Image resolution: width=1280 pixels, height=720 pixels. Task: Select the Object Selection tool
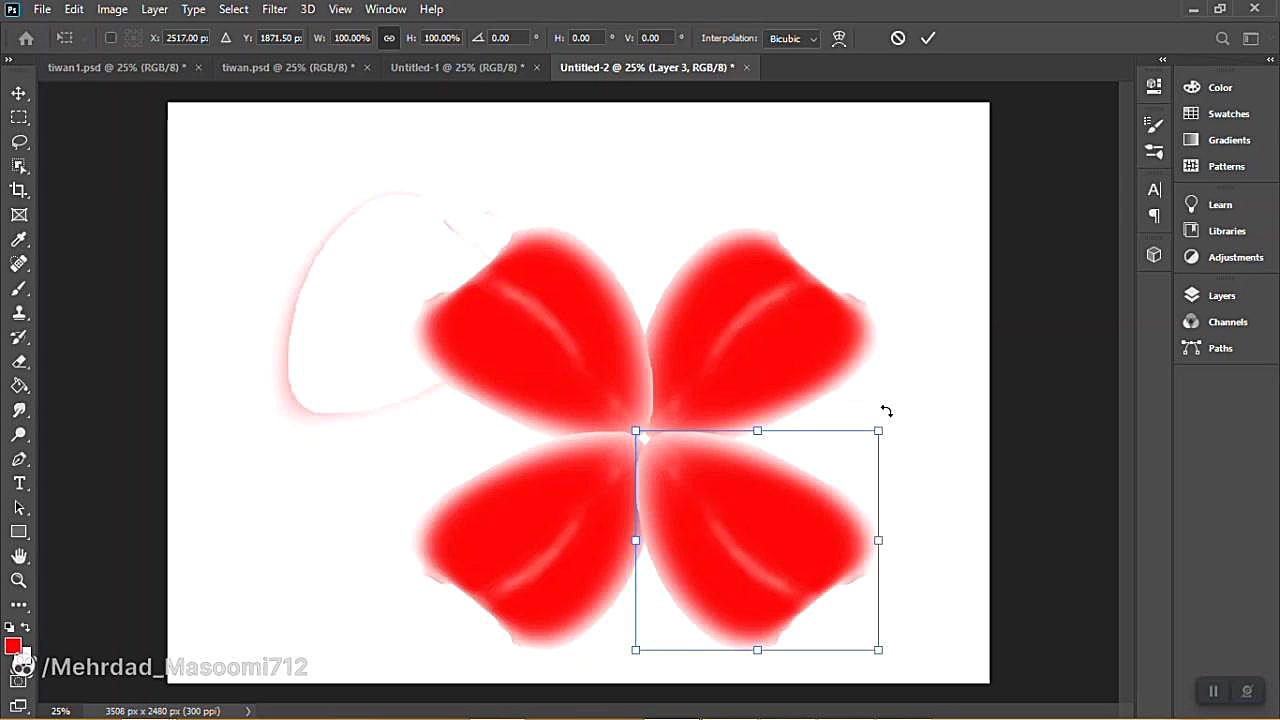[19, 166]
